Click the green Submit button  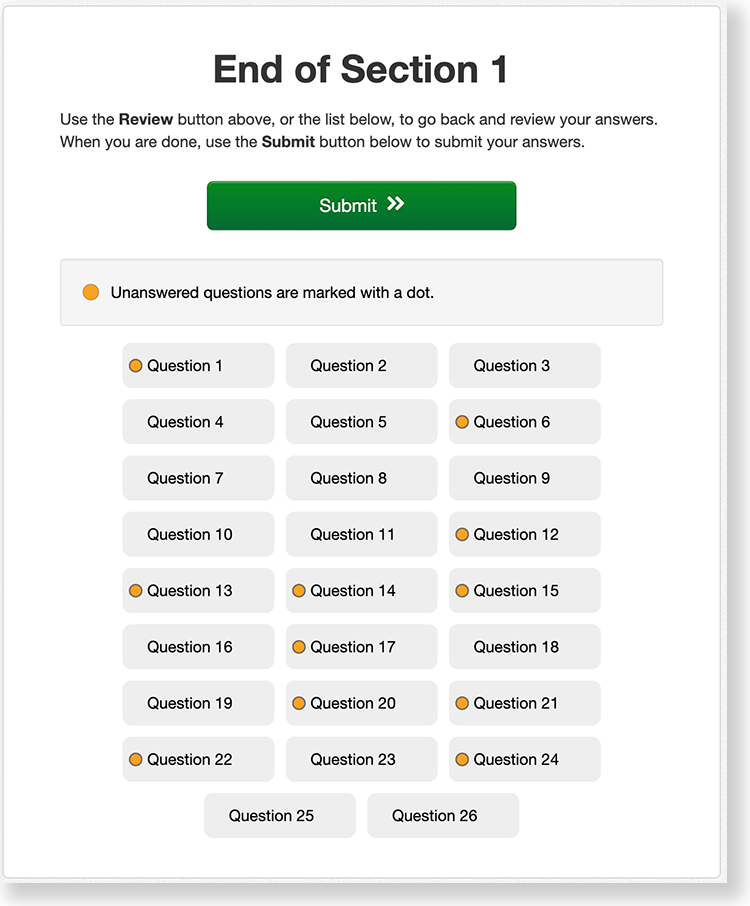(361, 206)
